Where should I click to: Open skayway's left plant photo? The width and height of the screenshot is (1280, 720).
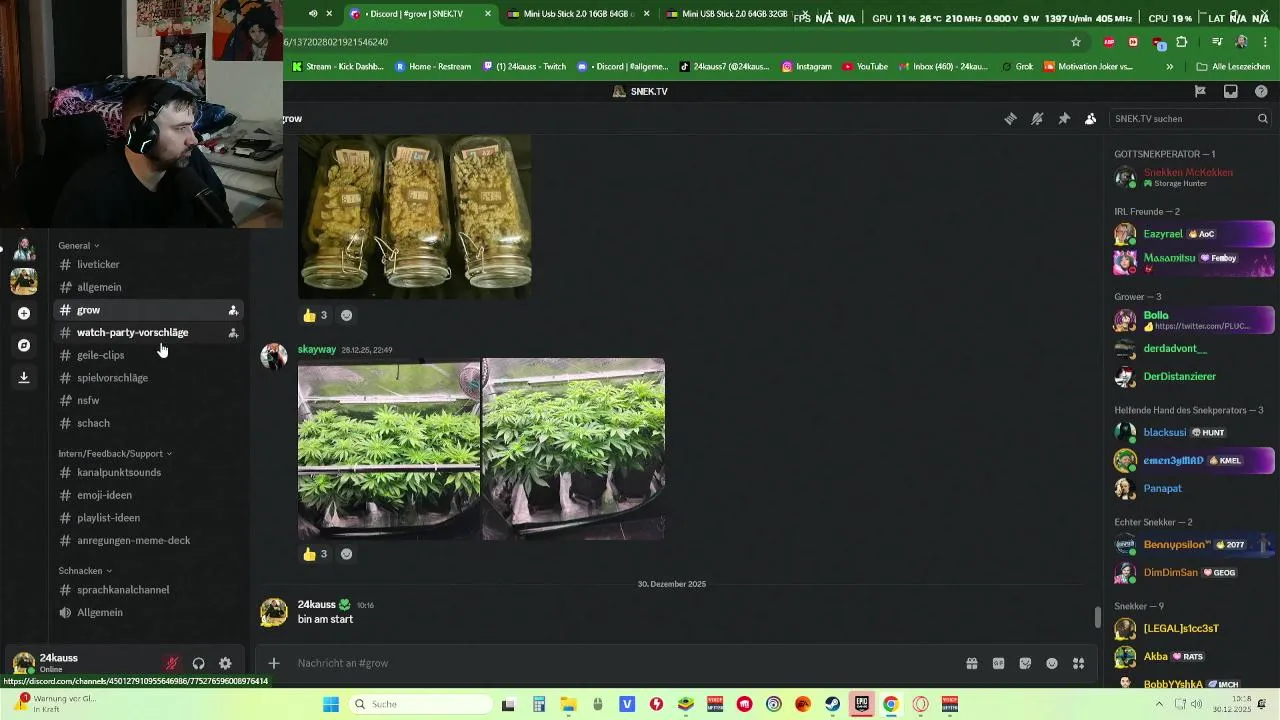[x=389, y=449]
